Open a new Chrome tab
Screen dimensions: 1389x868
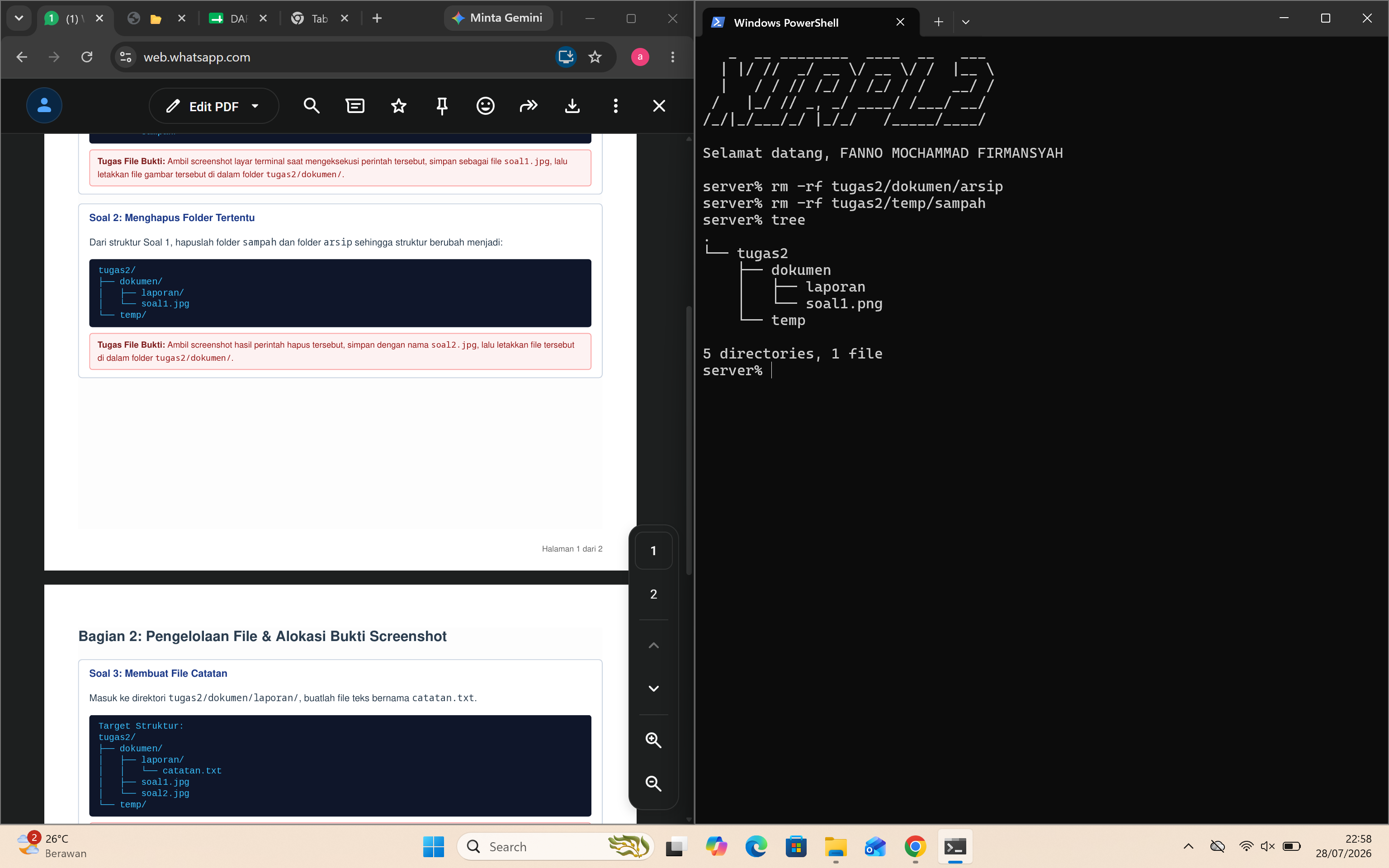click(x=377, y=19)
